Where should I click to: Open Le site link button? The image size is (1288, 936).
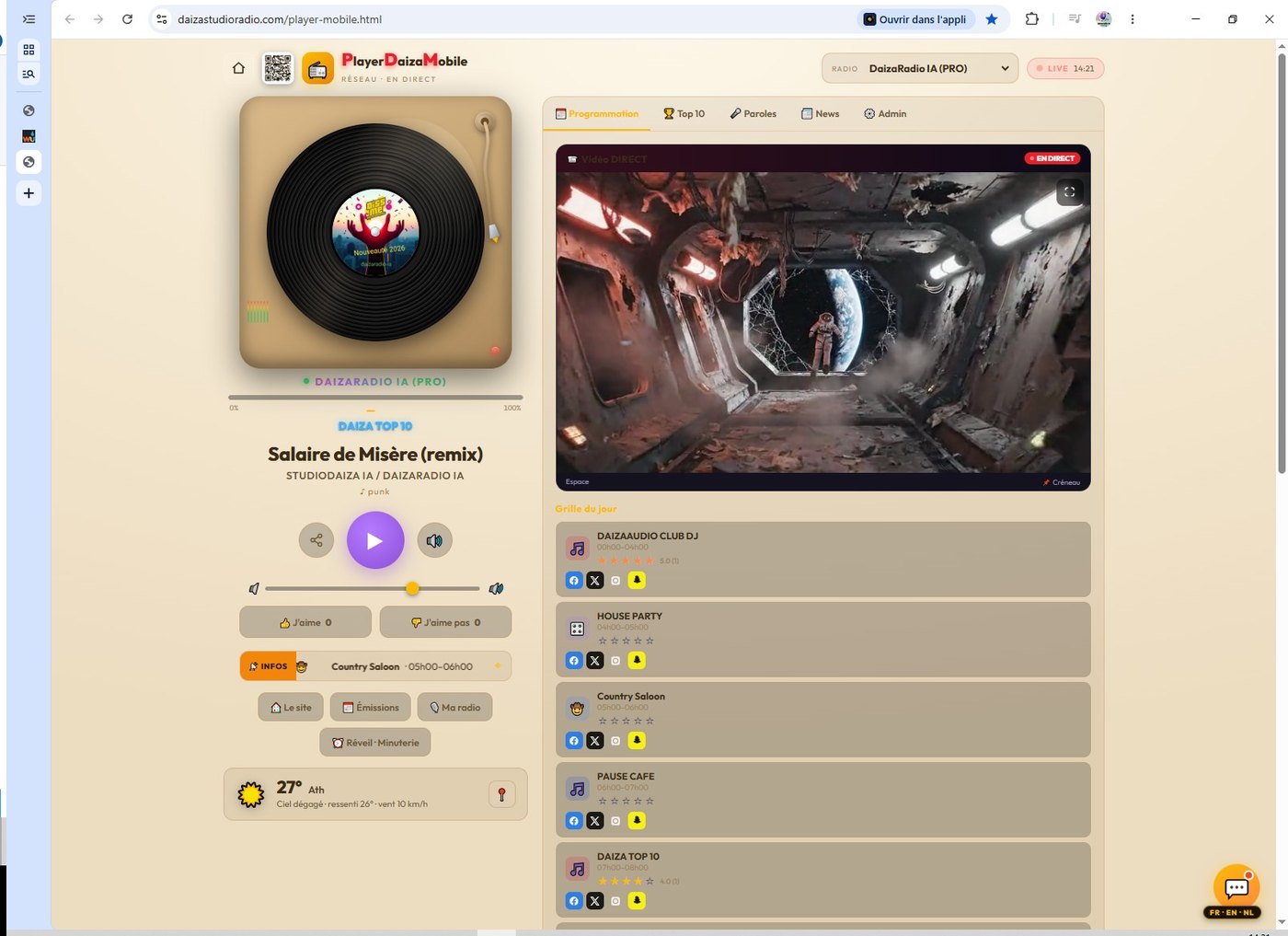[x=291, y=707]
